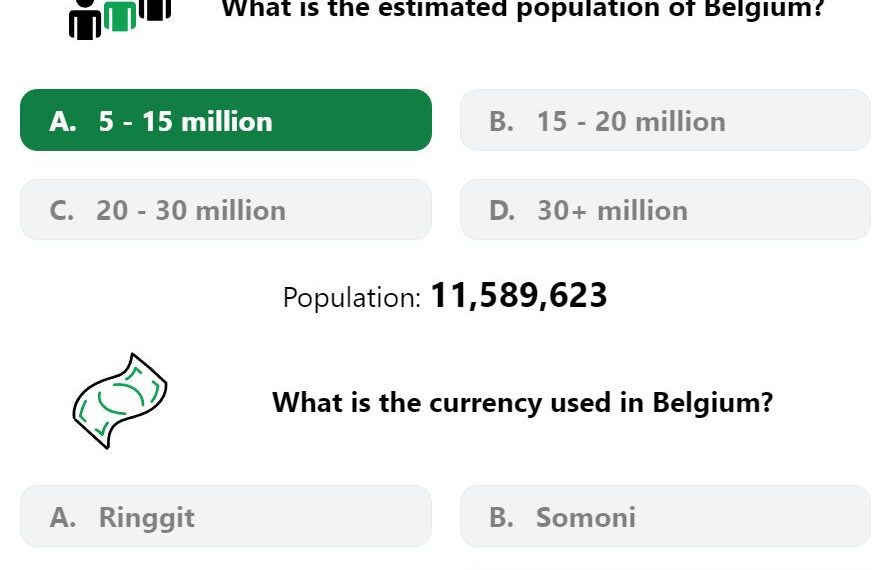The width and height of the screenshot is (890, 570).
Task: Select answer A. 5 - 15 million
Action: click(226, 120)
